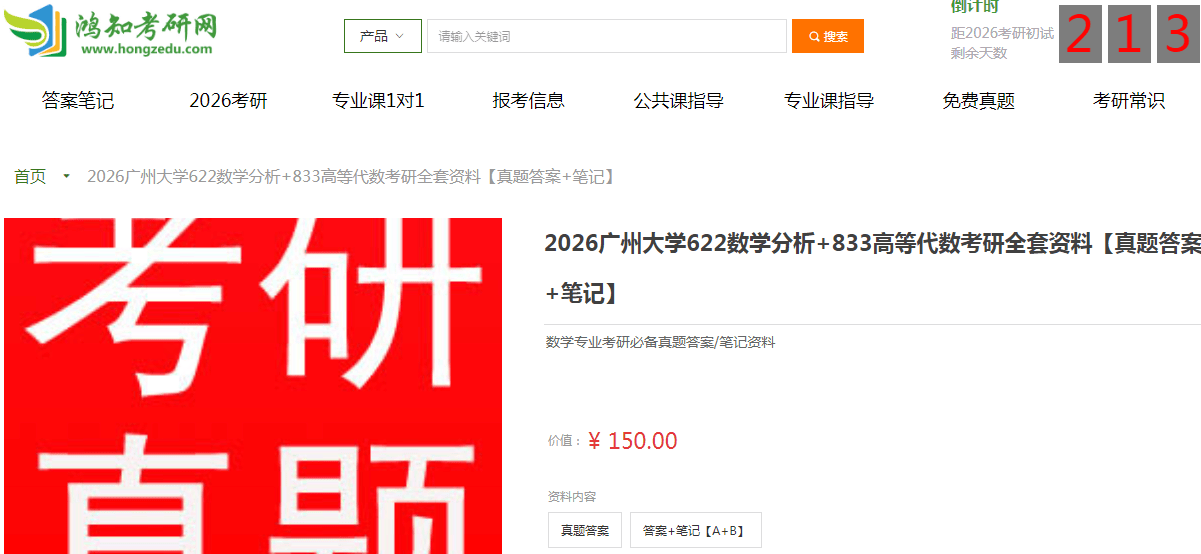Open 免费真题 navigation item

pos(979,101)
